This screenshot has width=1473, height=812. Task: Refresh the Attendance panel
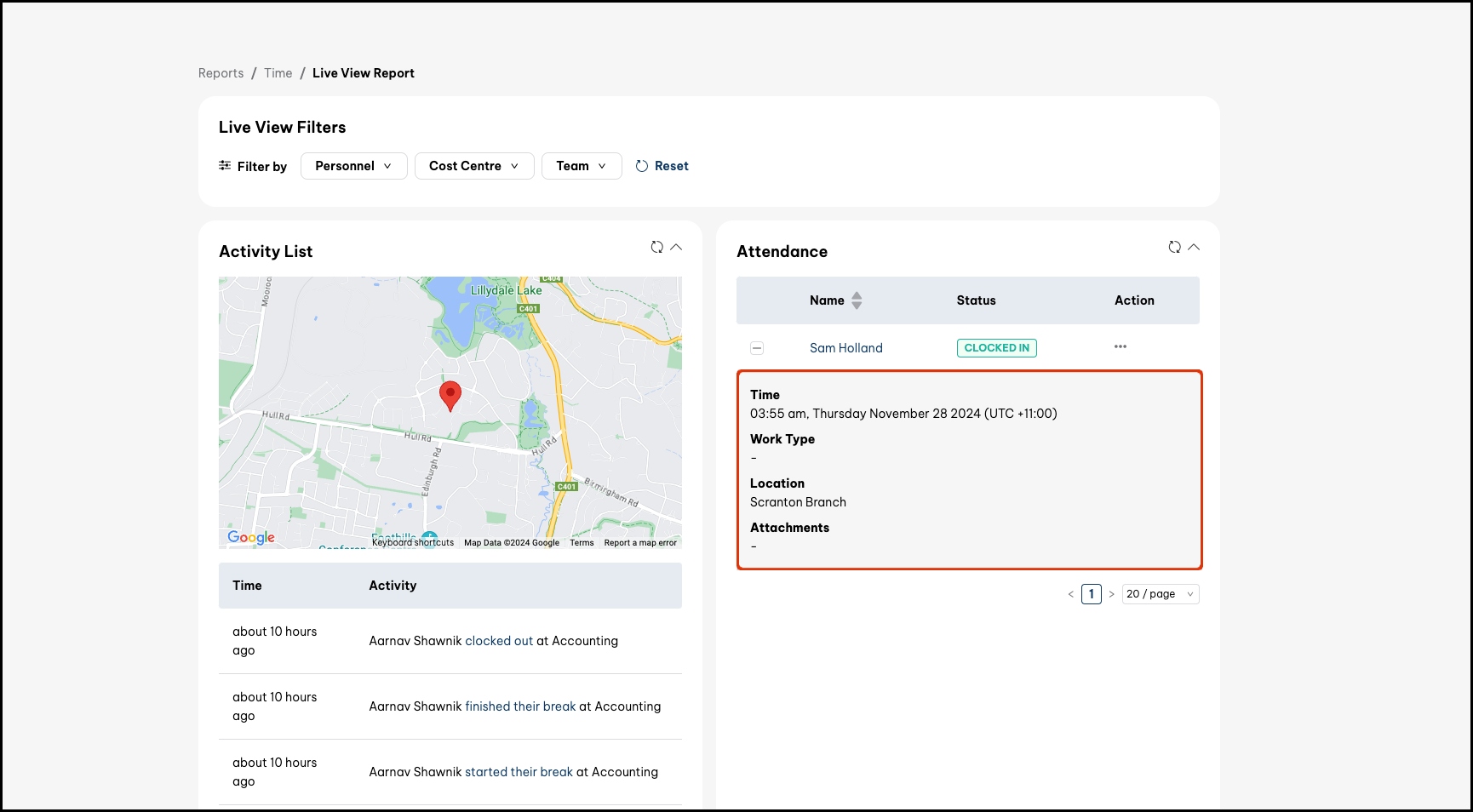1174,247
